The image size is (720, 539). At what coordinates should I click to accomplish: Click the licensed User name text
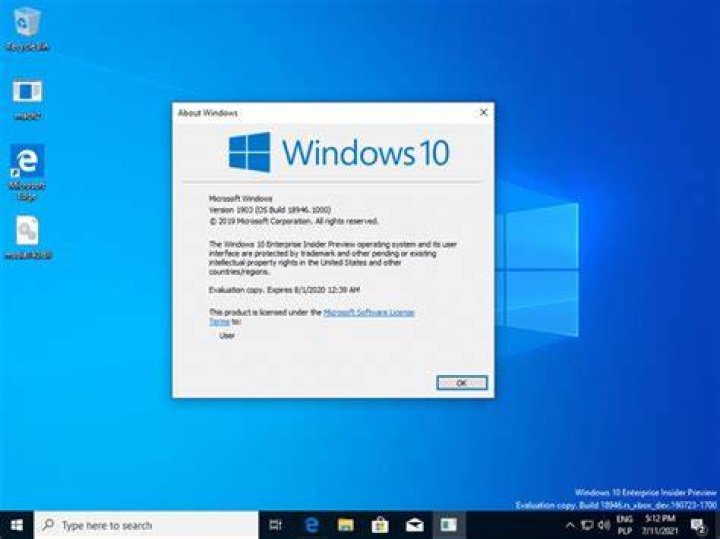click(227, 335)
